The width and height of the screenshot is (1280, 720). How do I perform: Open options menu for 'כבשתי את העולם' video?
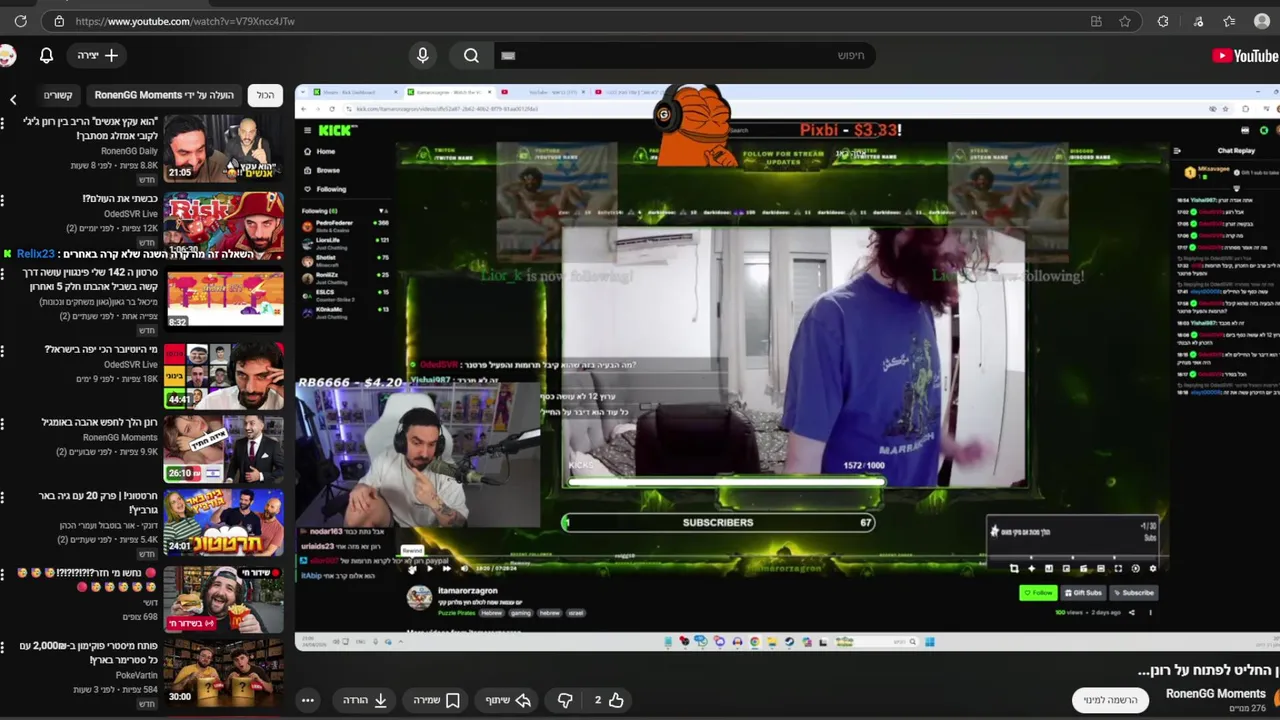[3, 201]
